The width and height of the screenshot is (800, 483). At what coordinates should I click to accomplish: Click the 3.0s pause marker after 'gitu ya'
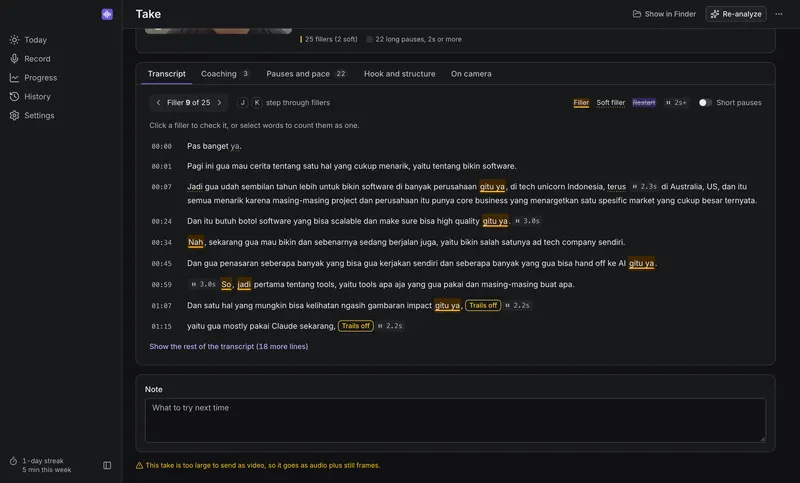pos(527,221)
